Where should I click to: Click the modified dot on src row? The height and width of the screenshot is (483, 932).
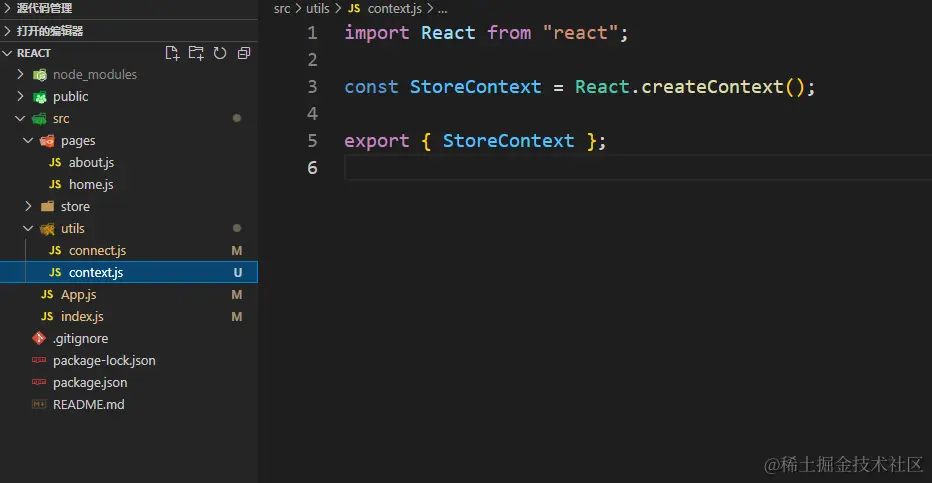237,118
